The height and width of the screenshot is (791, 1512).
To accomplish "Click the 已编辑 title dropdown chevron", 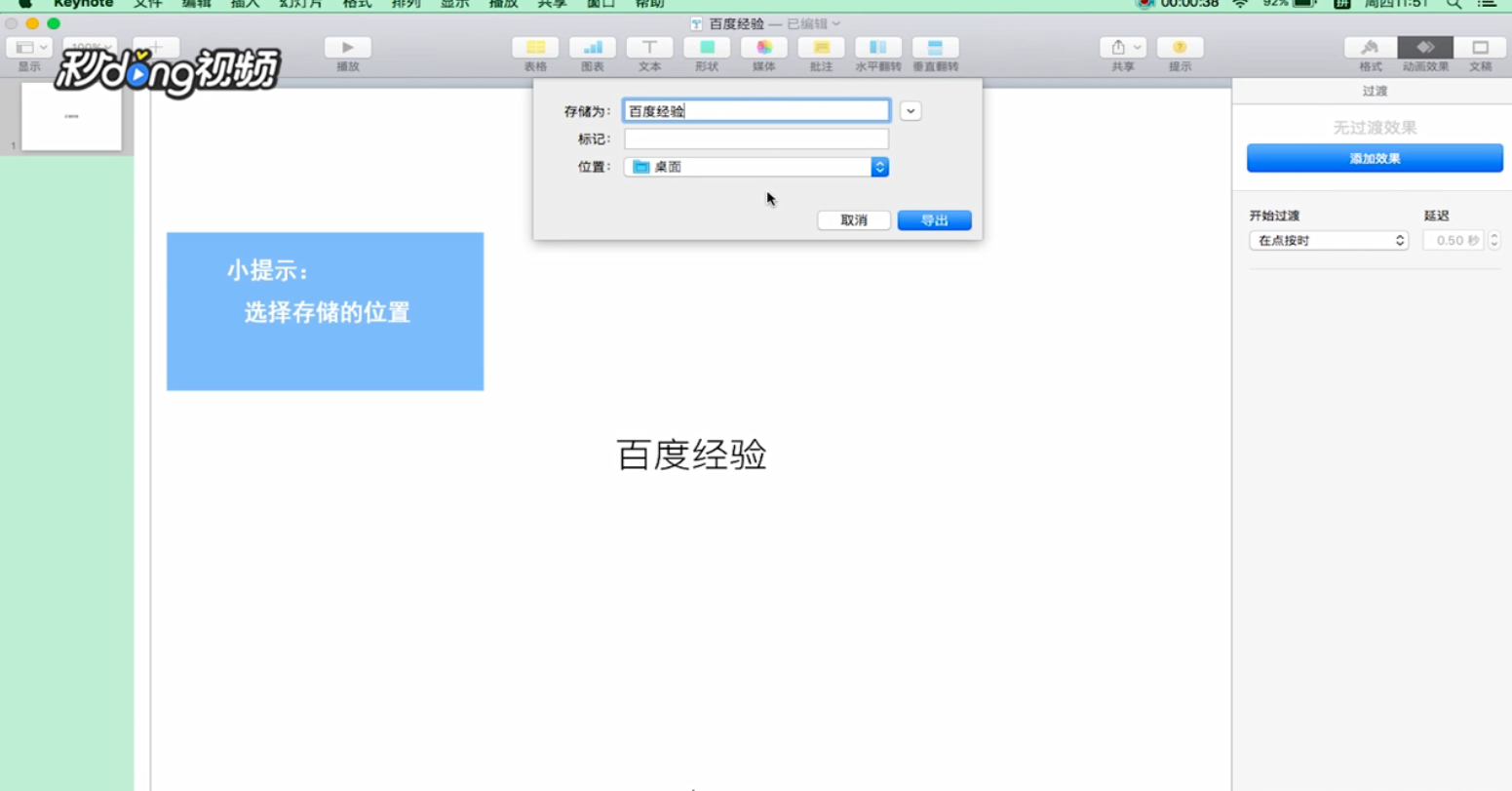I will click(836, 23).
